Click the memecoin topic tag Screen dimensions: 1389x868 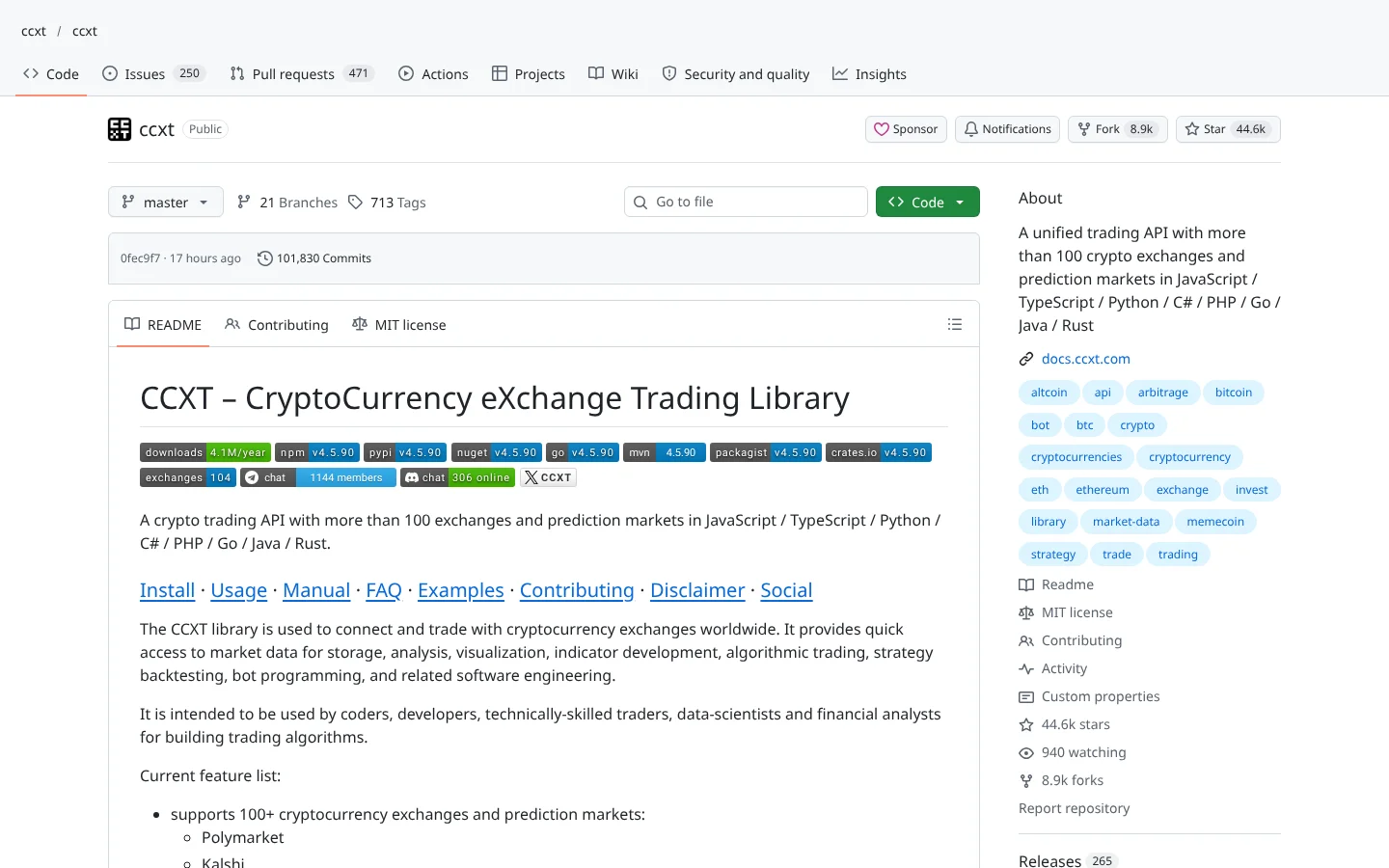pyautogui.click(x=1215, y=522)
